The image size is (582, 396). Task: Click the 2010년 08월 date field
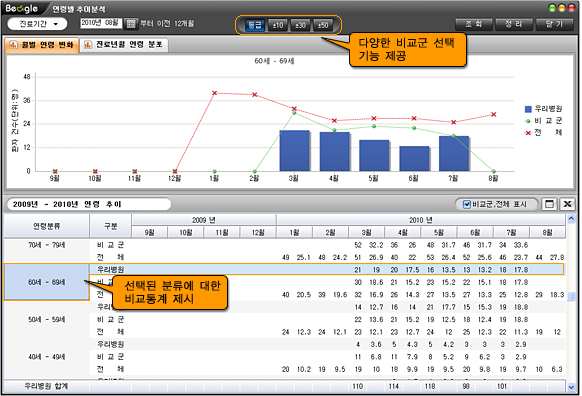tap(100, 23)
